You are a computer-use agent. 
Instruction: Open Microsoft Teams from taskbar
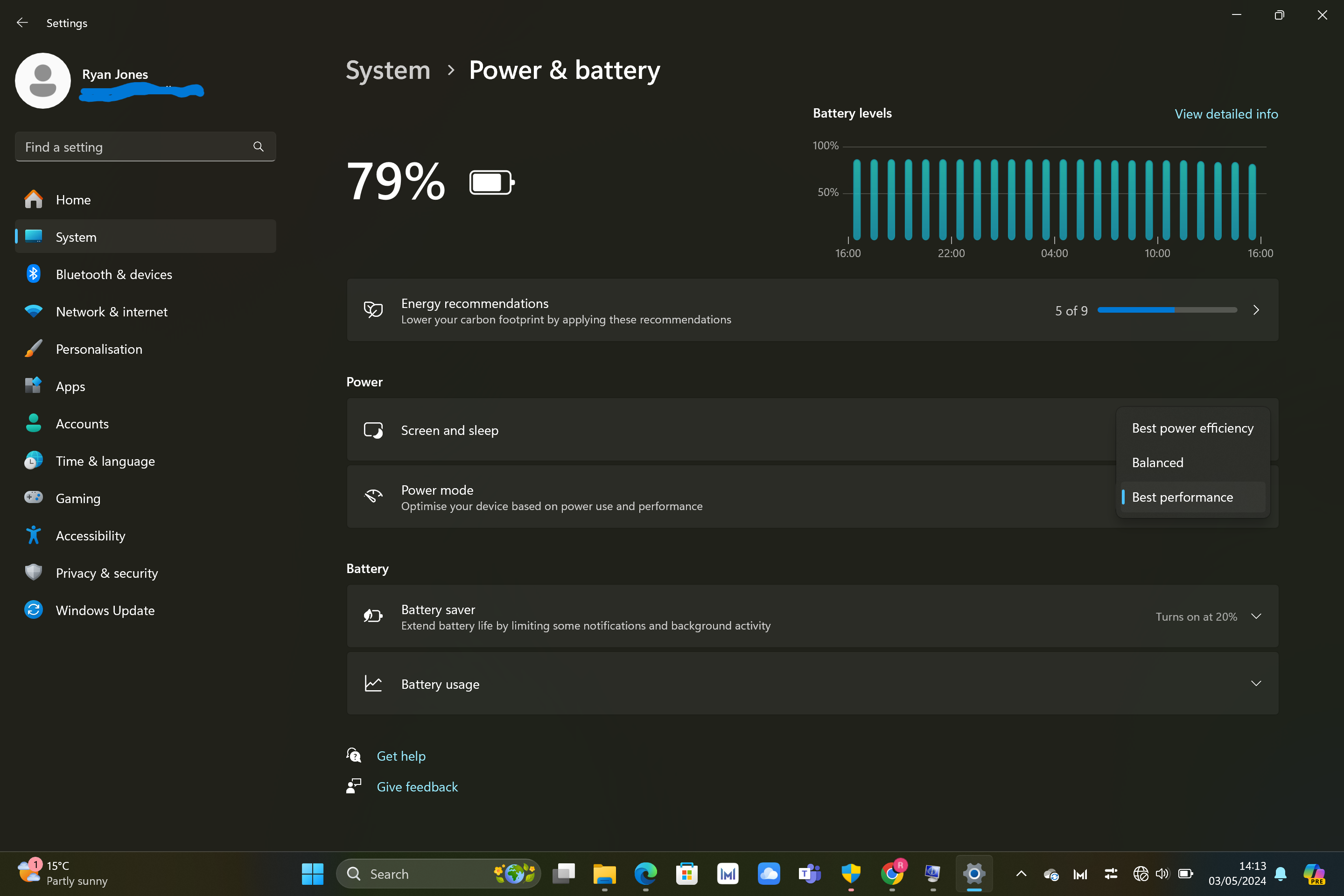(810, 874)
